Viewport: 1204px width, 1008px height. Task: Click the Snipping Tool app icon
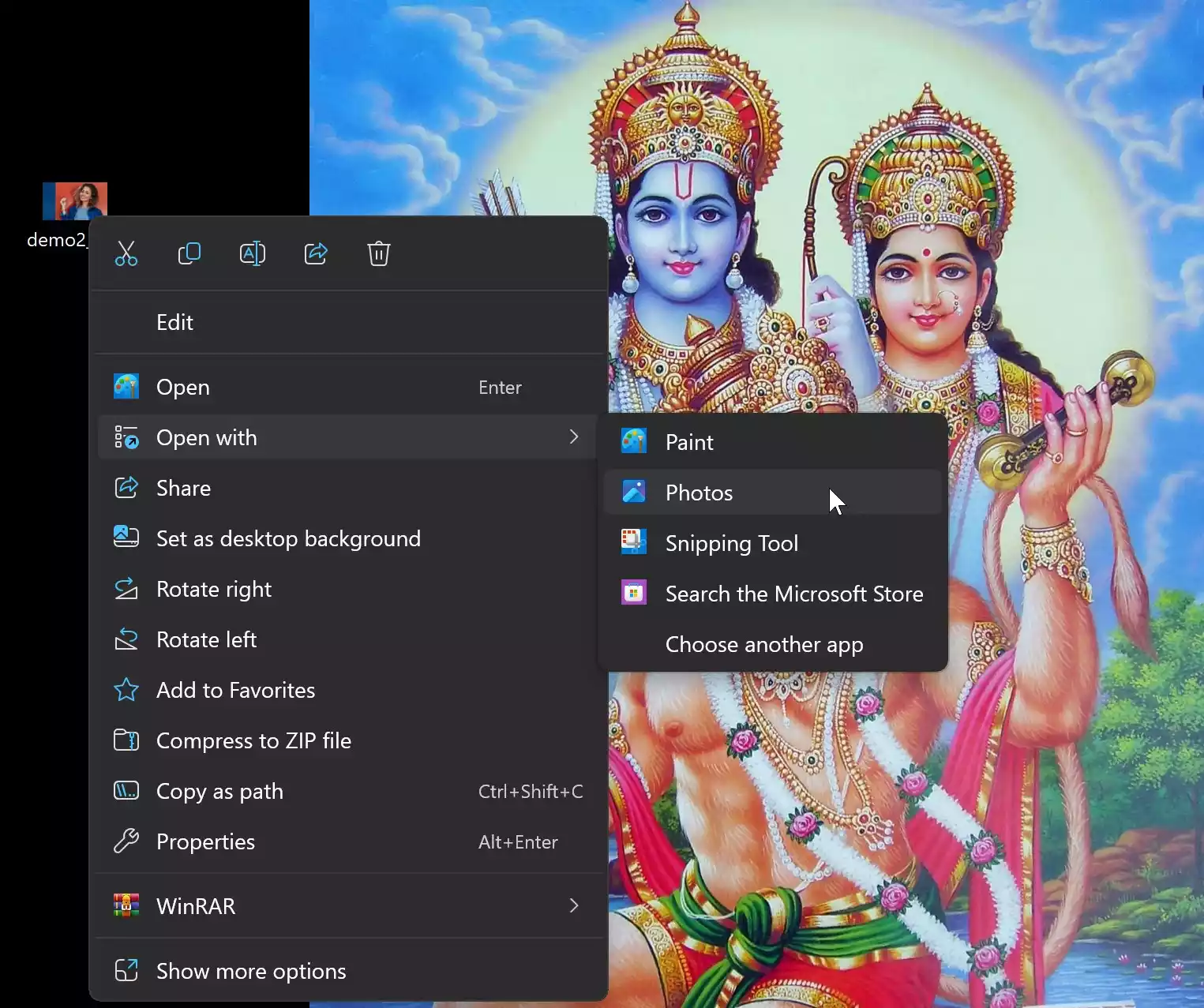[x=634, y=542]
